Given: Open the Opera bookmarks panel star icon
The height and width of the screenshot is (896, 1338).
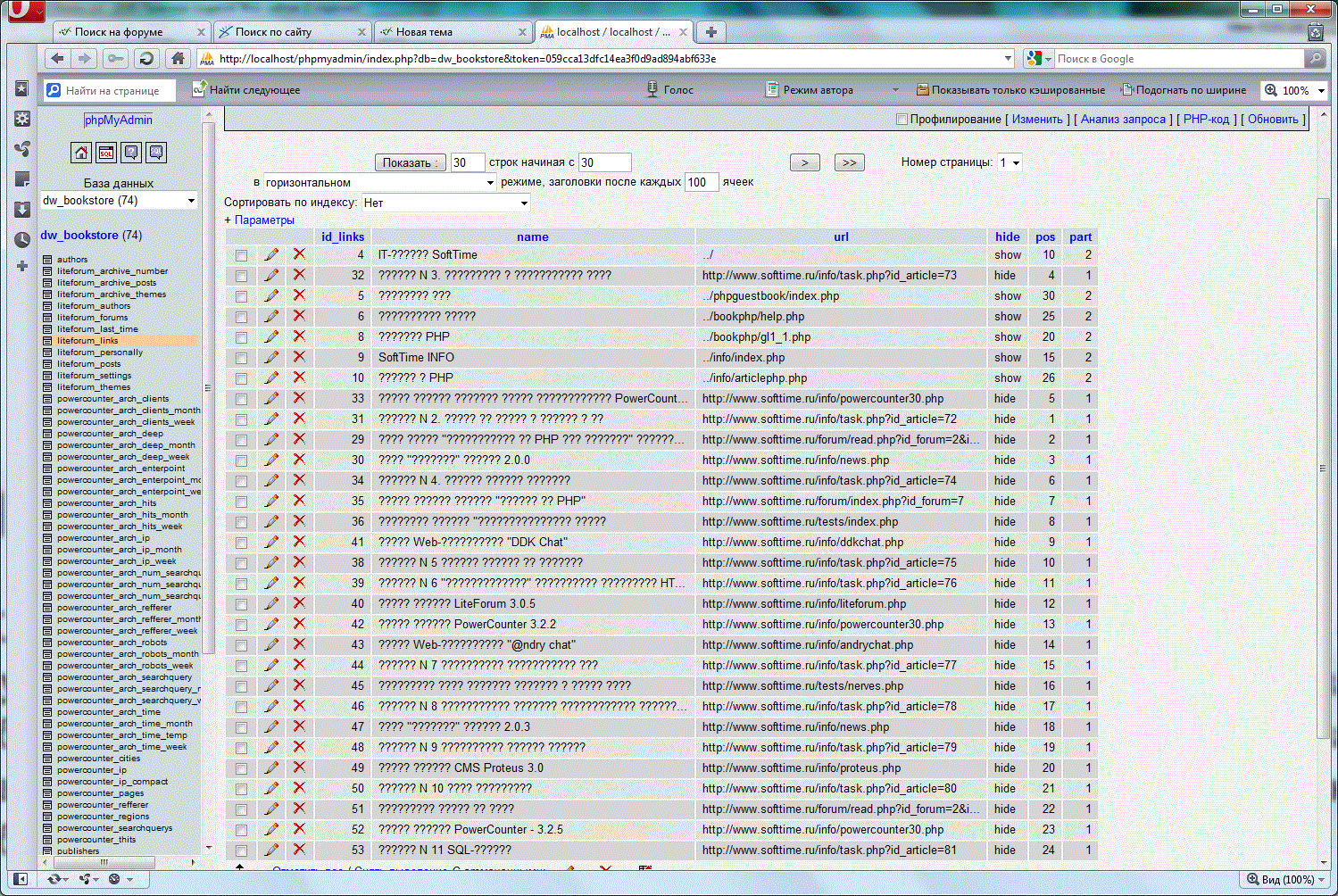Looking at the screenshot, I should click(x=22, y=89).
